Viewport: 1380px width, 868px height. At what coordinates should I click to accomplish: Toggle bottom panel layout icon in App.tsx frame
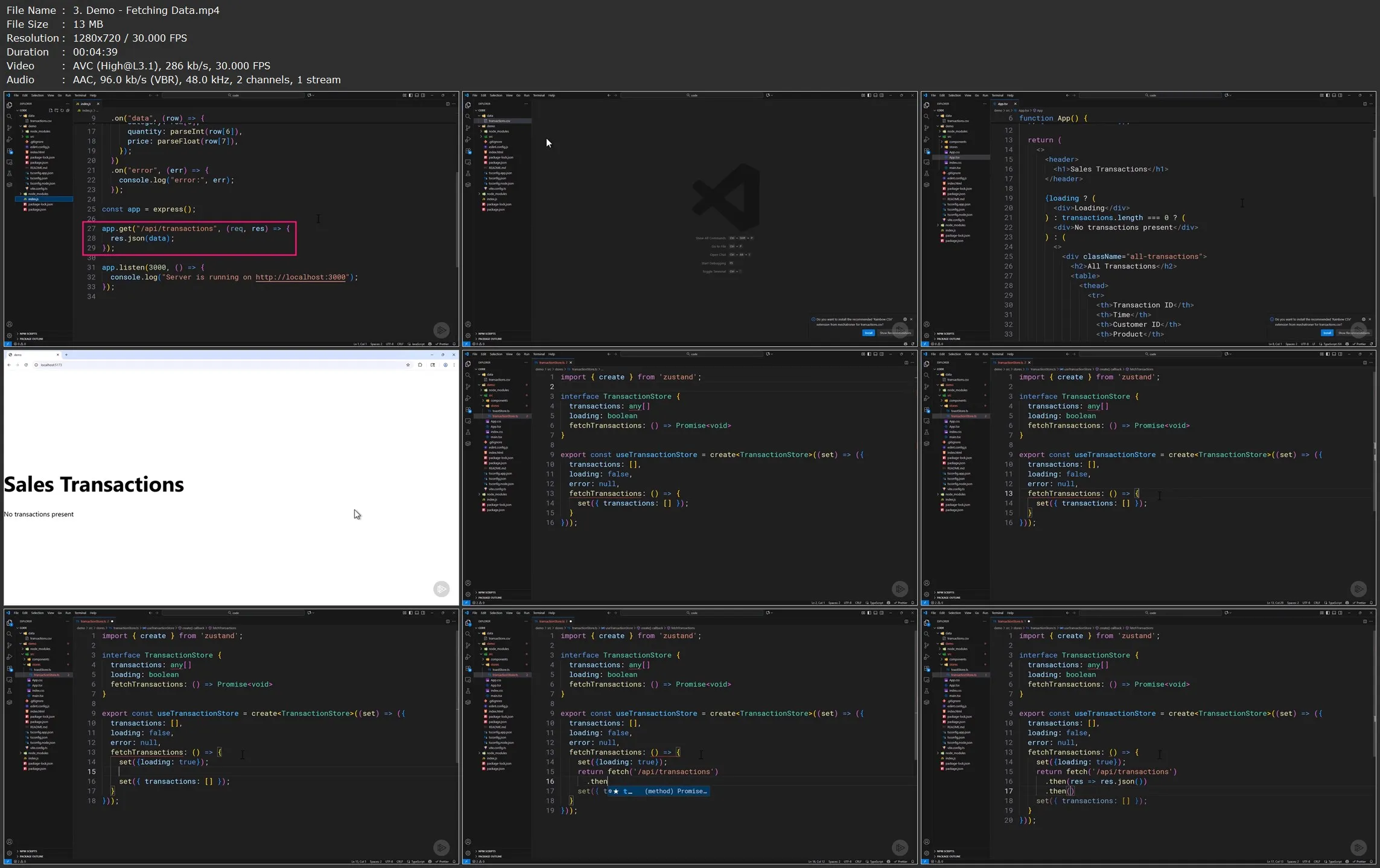(x=1334, y=95)
